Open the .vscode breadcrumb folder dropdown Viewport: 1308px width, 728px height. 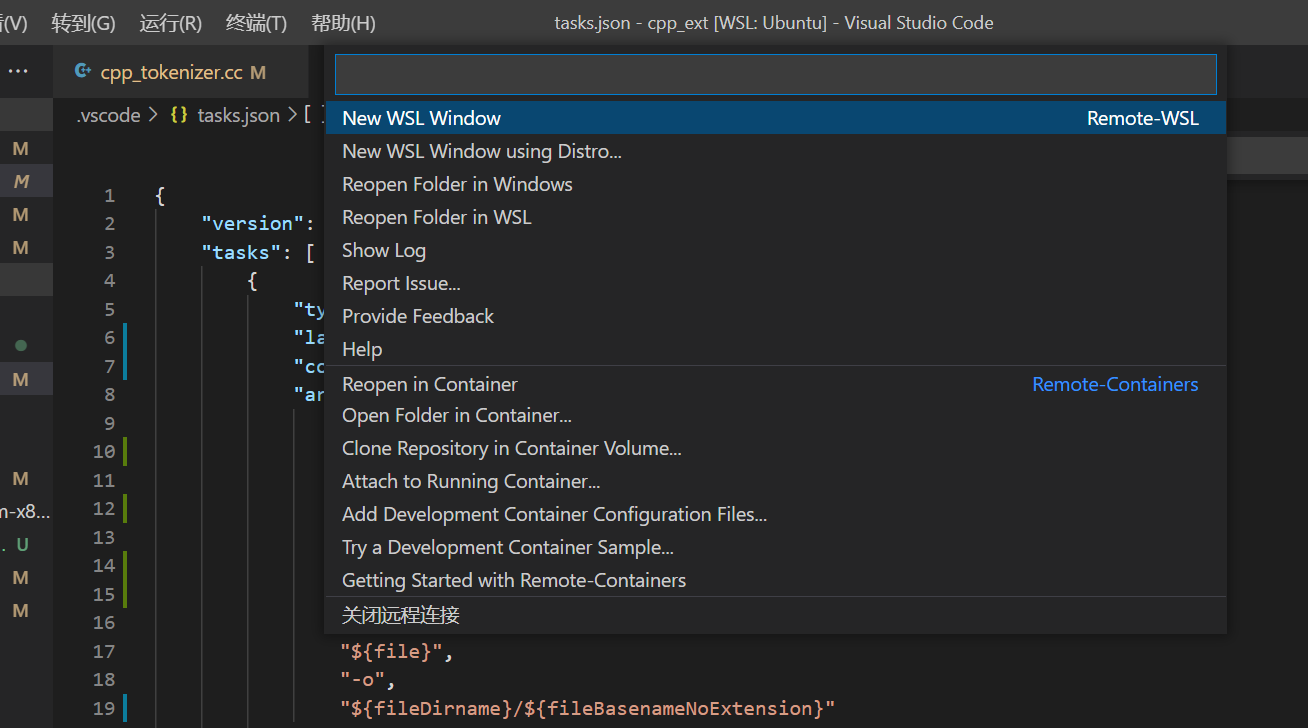coord(108,115)
